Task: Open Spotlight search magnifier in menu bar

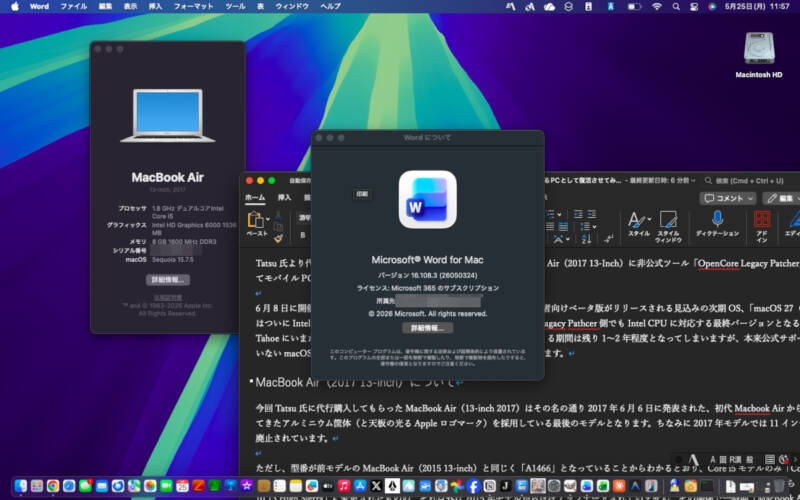Action: pos(676,7)
